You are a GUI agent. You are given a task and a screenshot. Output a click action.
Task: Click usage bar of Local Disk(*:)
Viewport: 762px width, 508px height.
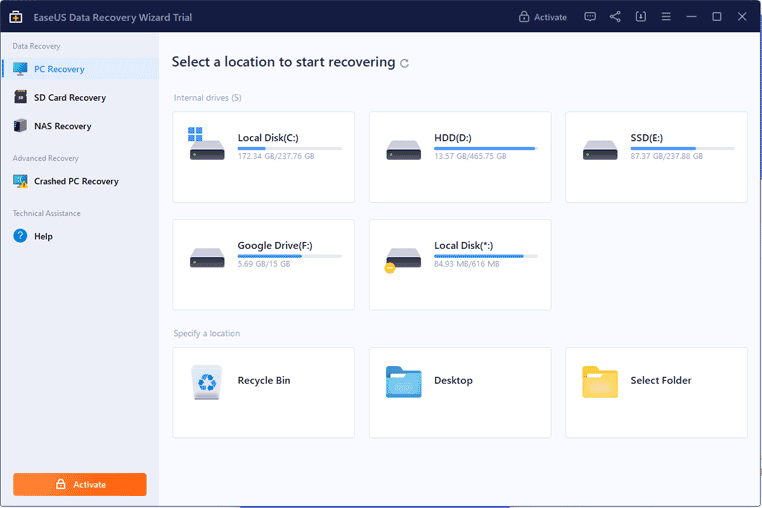point(486,256)
